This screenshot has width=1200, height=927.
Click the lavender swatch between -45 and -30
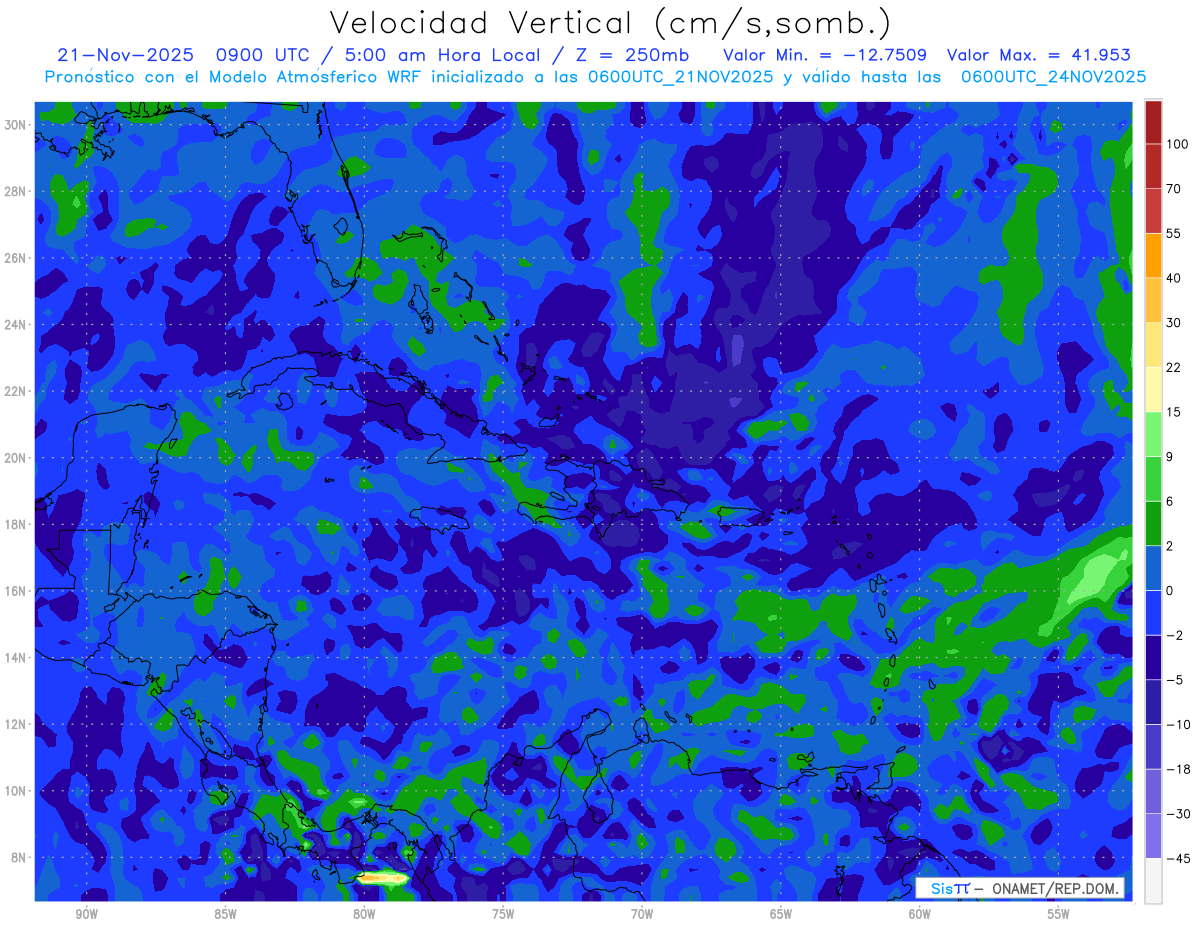pos(1153,836)
